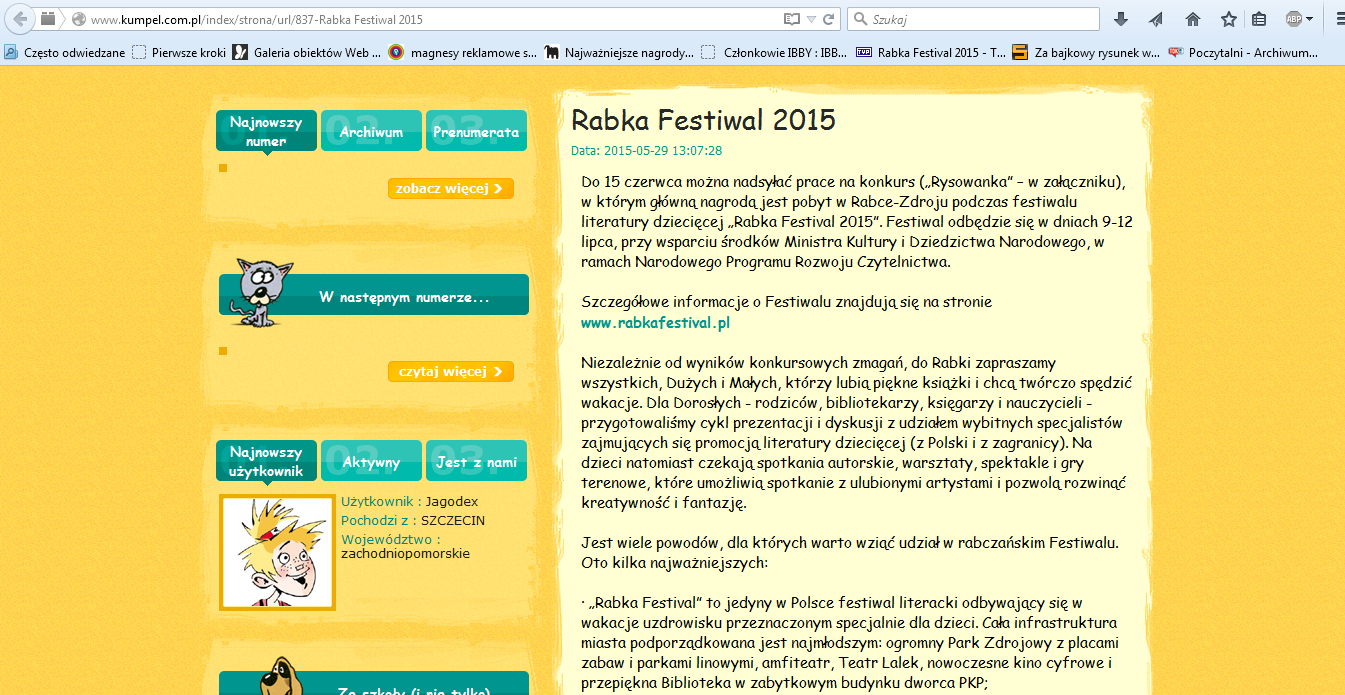Click the globe site identity icon

(78, 19)
